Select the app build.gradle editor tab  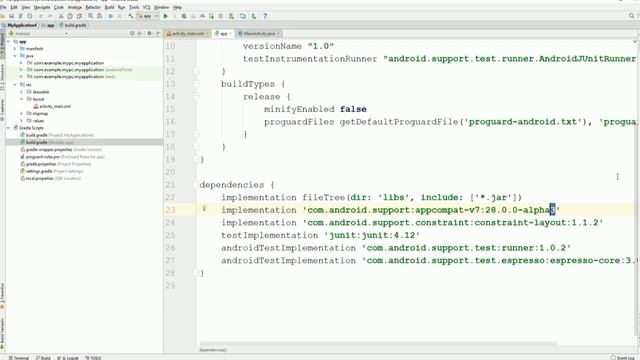coord(223,33)
